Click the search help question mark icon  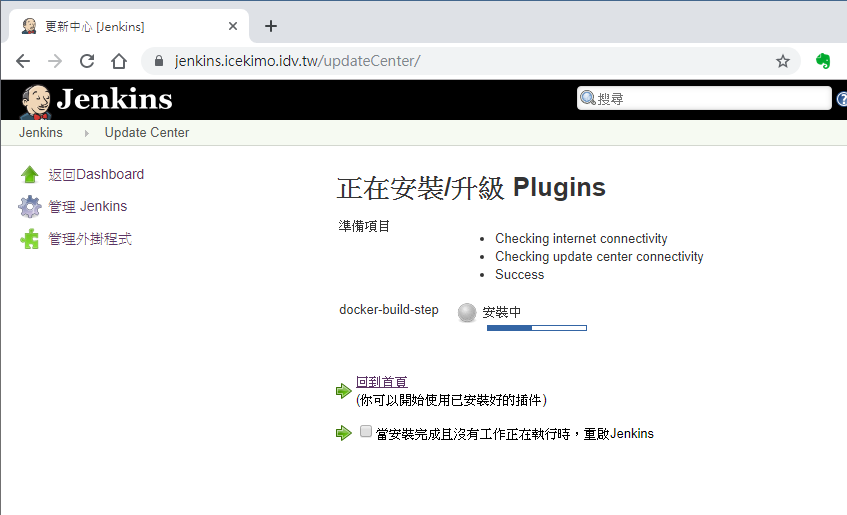click(842, 99)
